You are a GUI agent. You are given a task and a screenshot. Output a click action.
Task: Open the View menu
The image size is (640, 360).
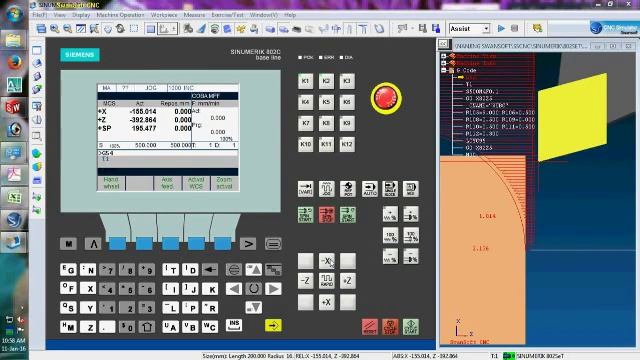(x=60, y=15)
